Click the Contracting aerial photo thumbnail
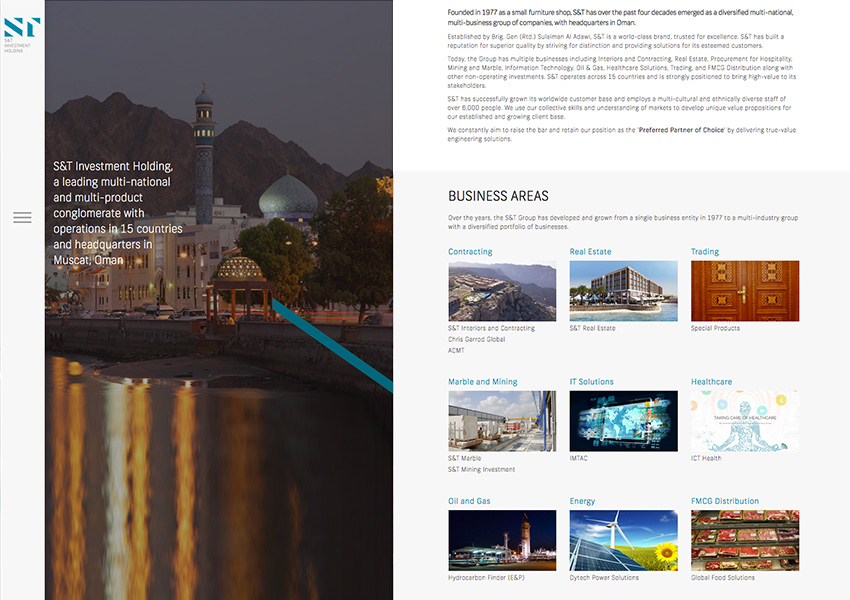The height and width of the screenshot is (600, 850). [x=502, y=291]
